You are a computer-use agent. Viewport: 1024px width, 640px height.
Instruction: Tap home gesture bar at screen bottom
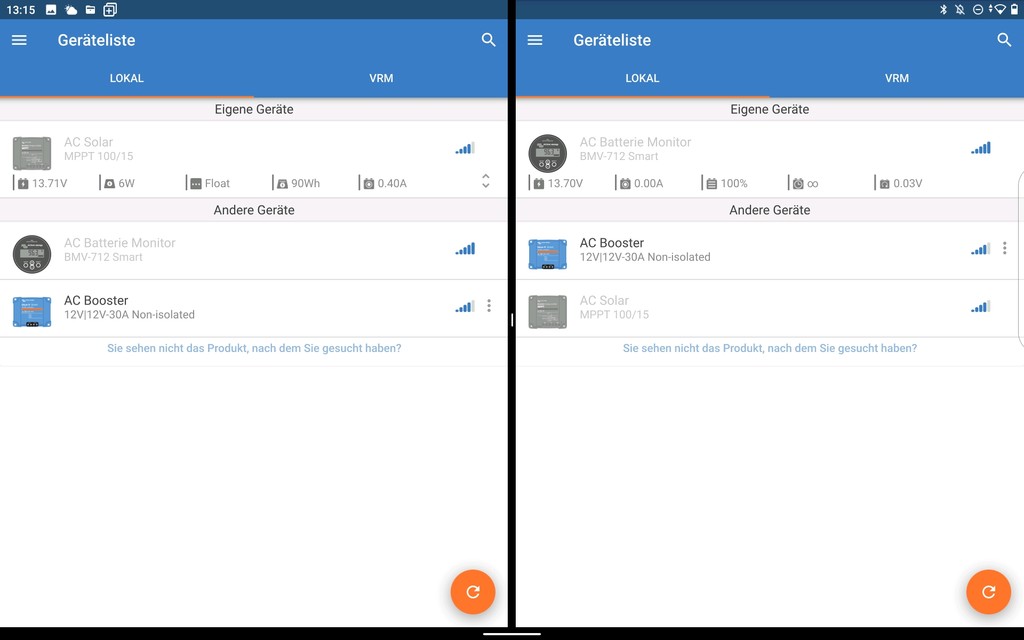point(512,633)
